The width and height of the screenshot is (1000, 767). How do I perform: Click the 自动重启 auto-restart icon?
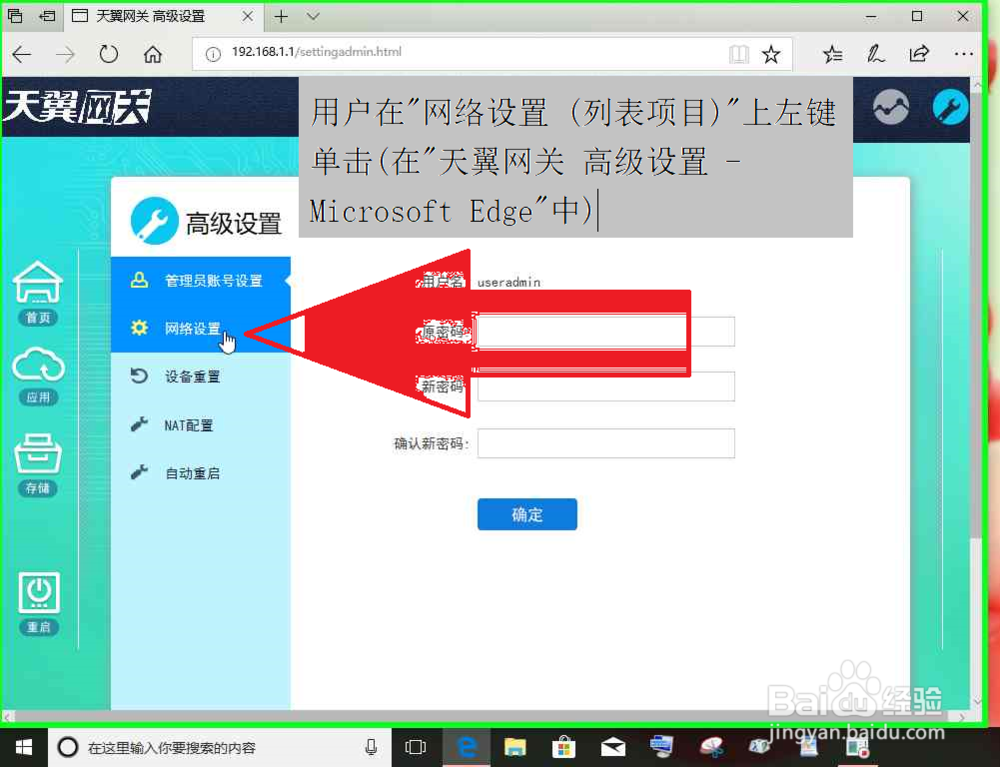140,472
